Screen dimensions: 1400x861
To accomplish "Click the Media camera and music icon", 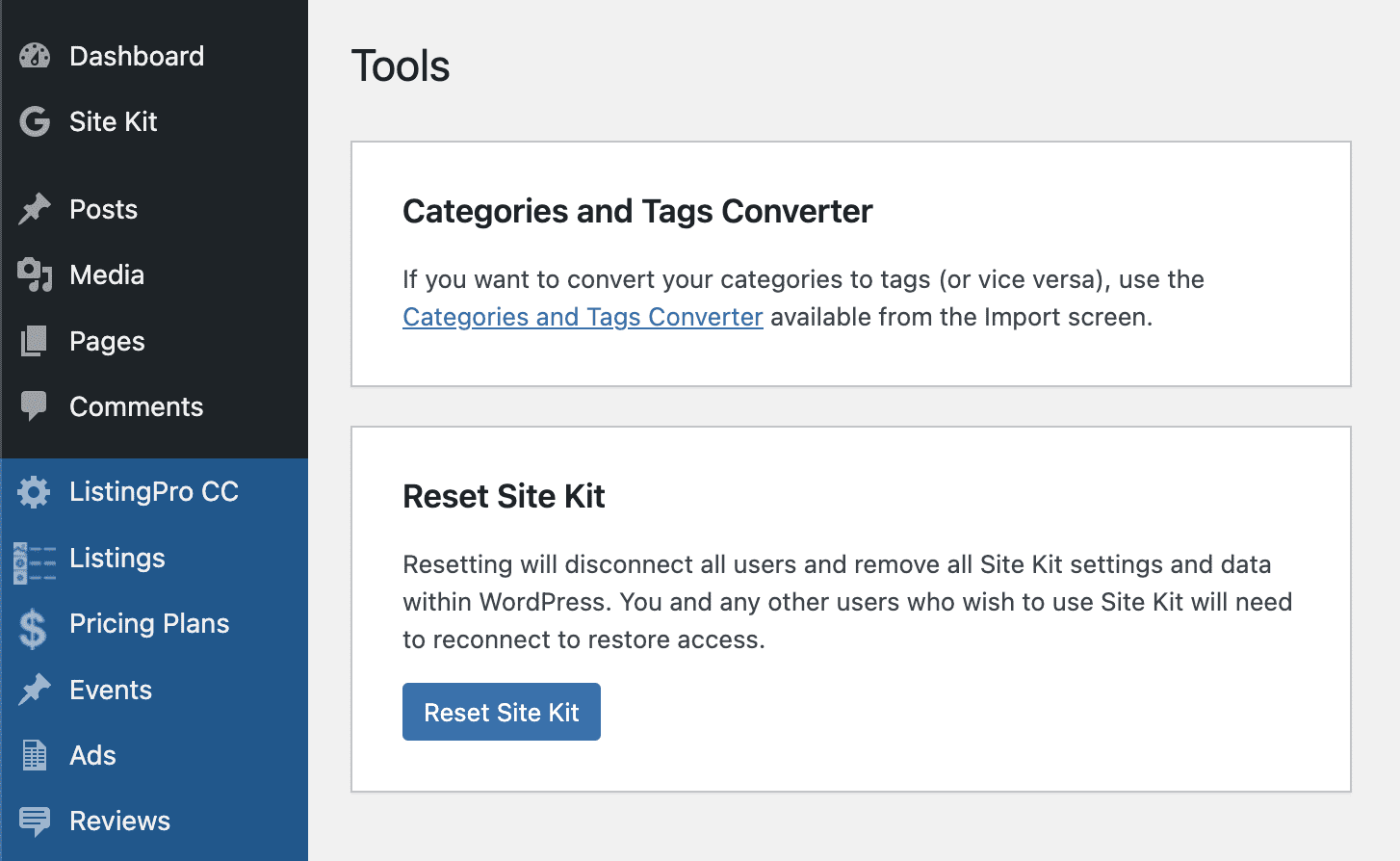I will pos(35,275).
